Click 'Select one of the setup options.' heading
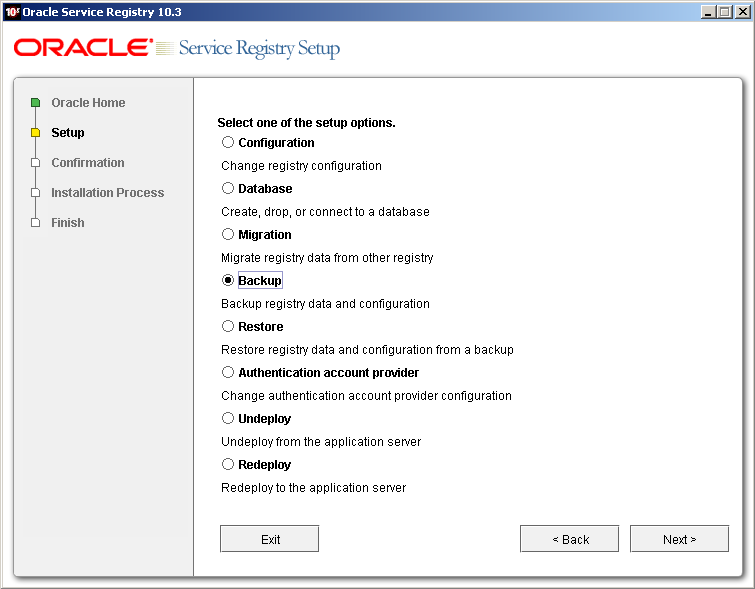 point(306,123)
